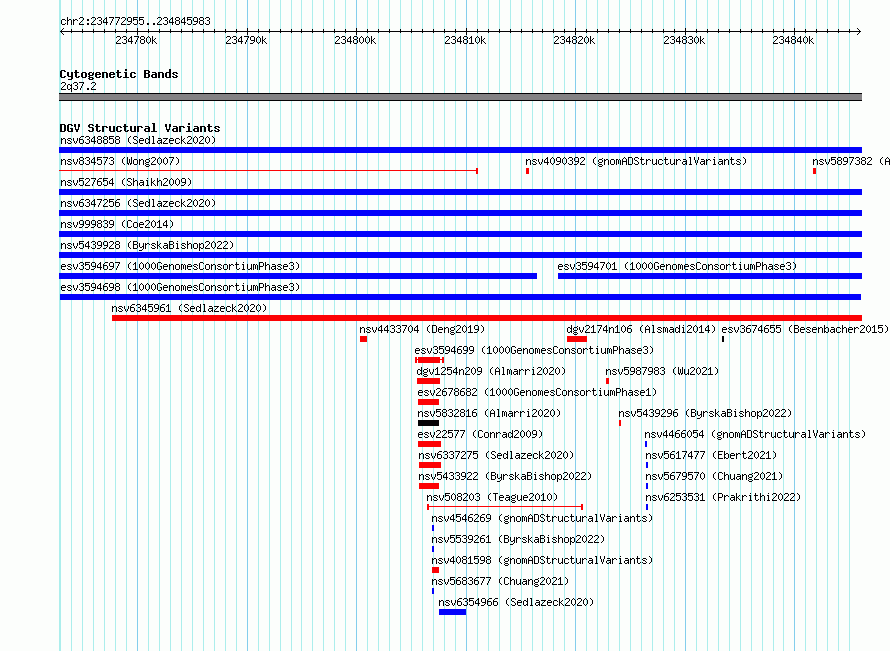Select the esv3594699 red bracketed glyph

coord(429,360)
